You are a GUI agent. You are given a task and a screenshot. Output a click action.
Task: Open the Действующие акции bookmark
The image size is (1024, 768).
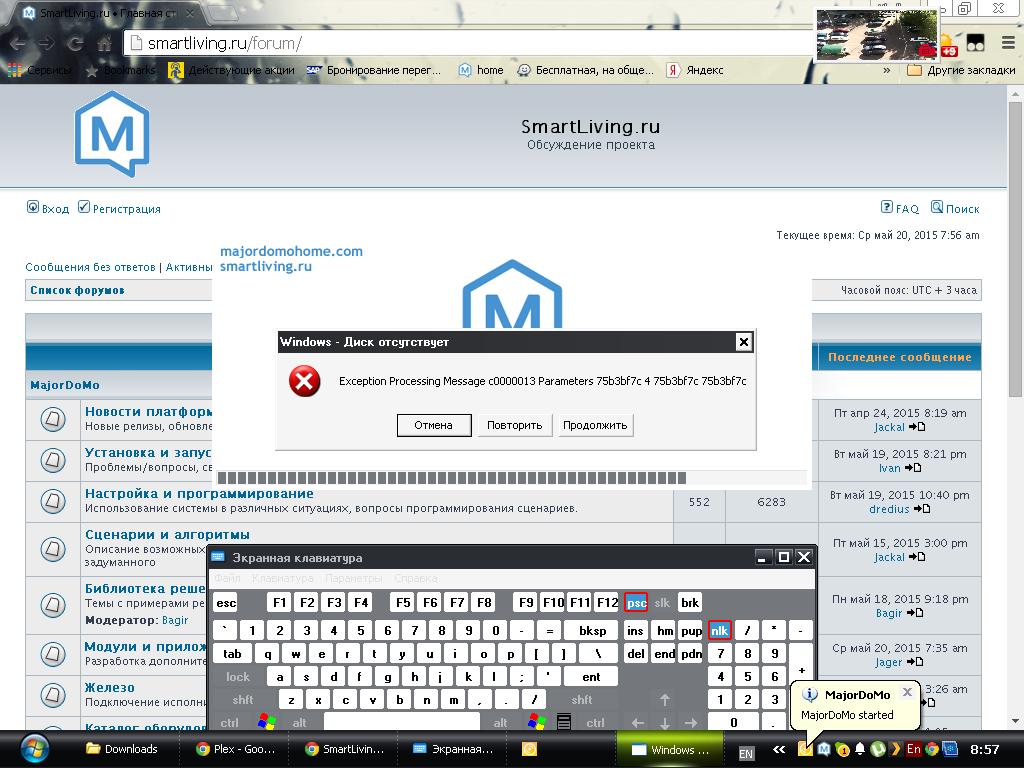[231, 70]
